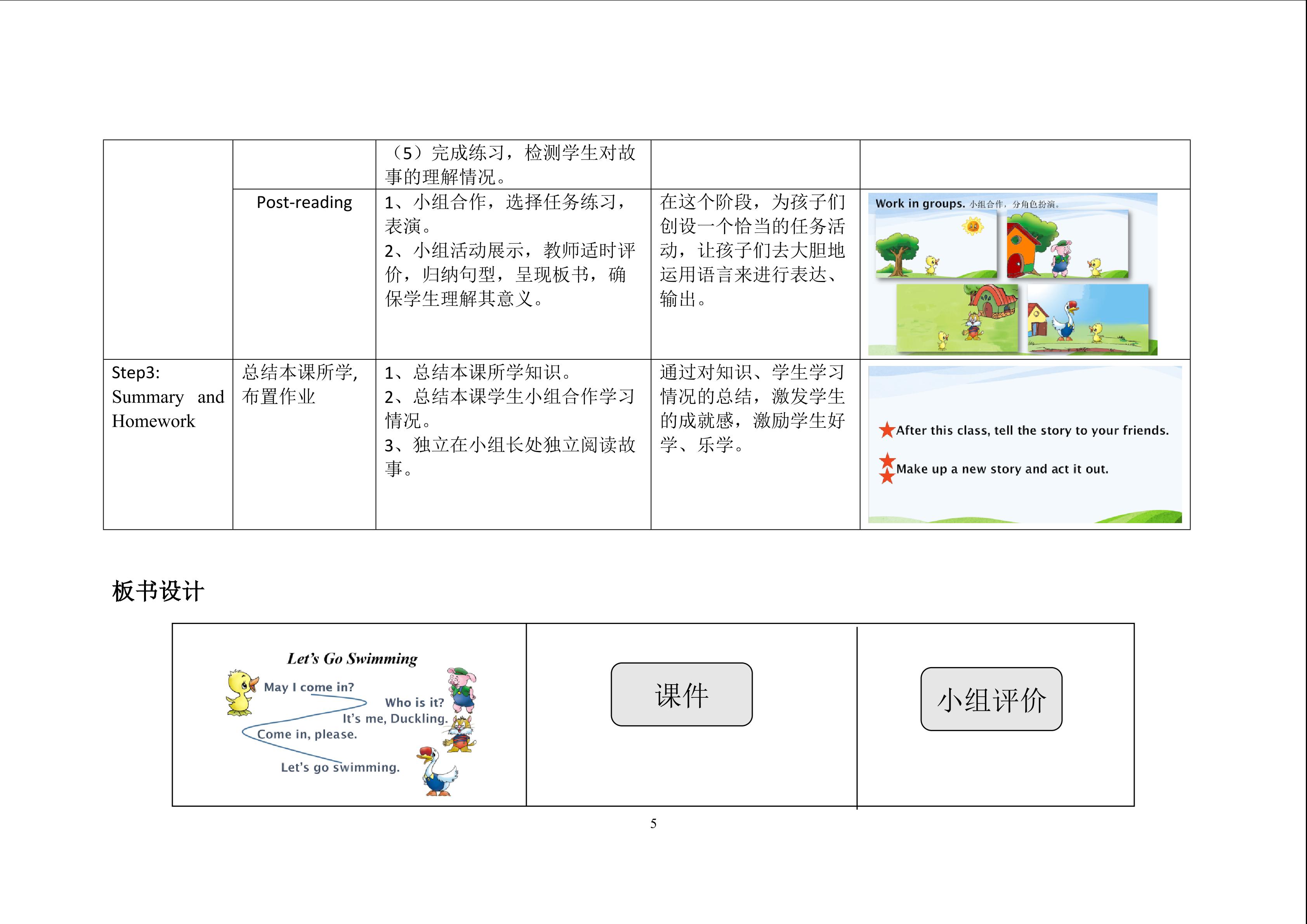This screenshot has width=1307, height=924.
Task: Click the red star before 'After this class'
Action: [x=887, y=430]
